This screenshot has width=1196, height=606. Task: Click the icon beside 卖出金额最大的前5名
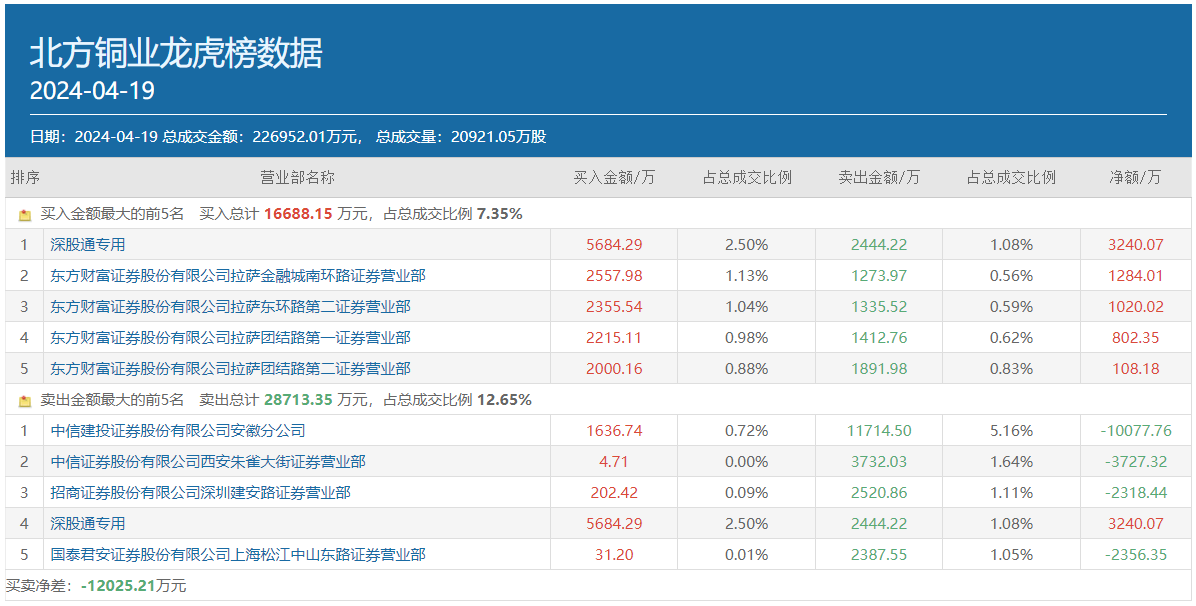coord(25,400)
